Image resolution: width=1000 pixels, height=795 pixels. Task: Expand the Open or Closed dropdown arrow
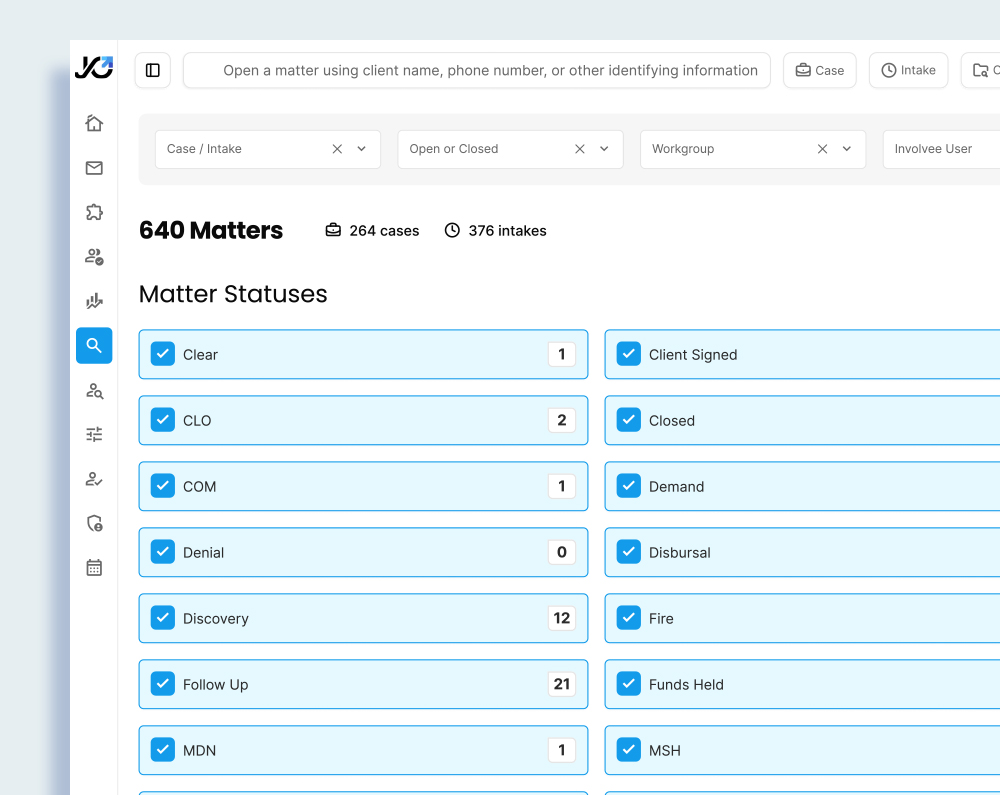(x=604, y=149)
